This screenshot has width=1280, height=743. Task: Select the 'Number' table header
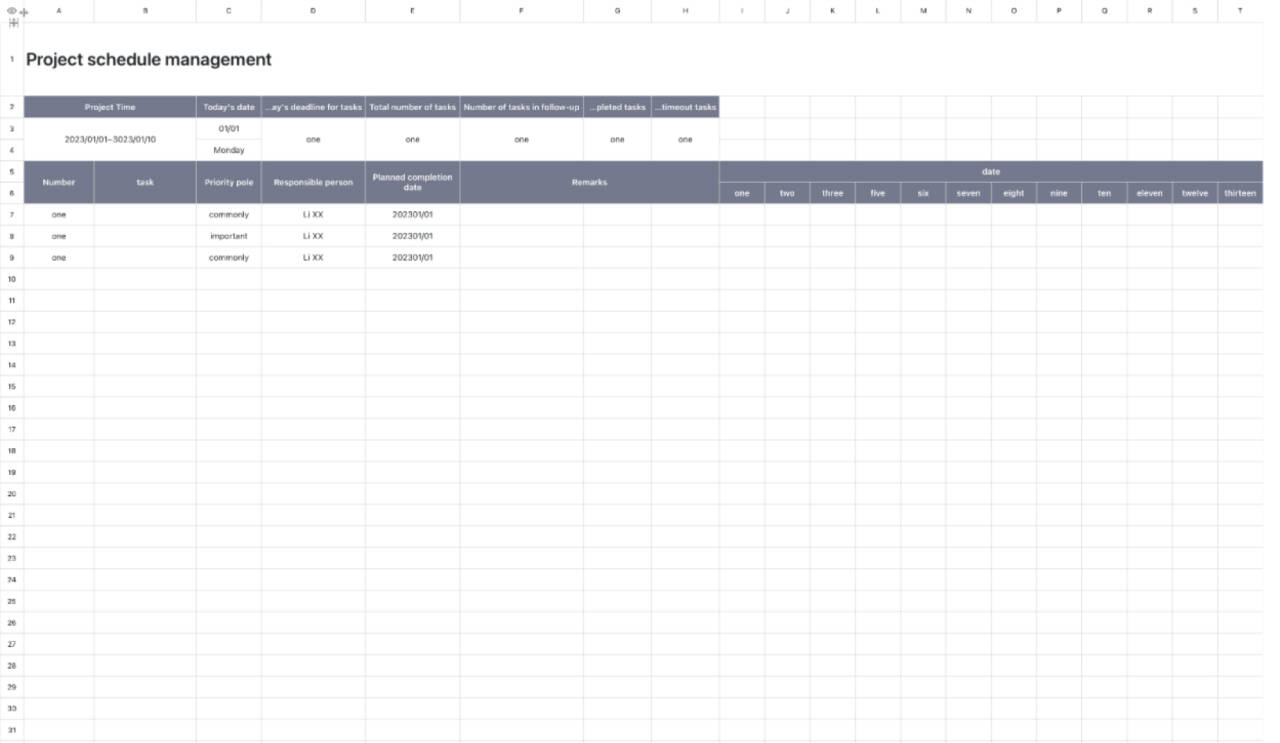59,182
